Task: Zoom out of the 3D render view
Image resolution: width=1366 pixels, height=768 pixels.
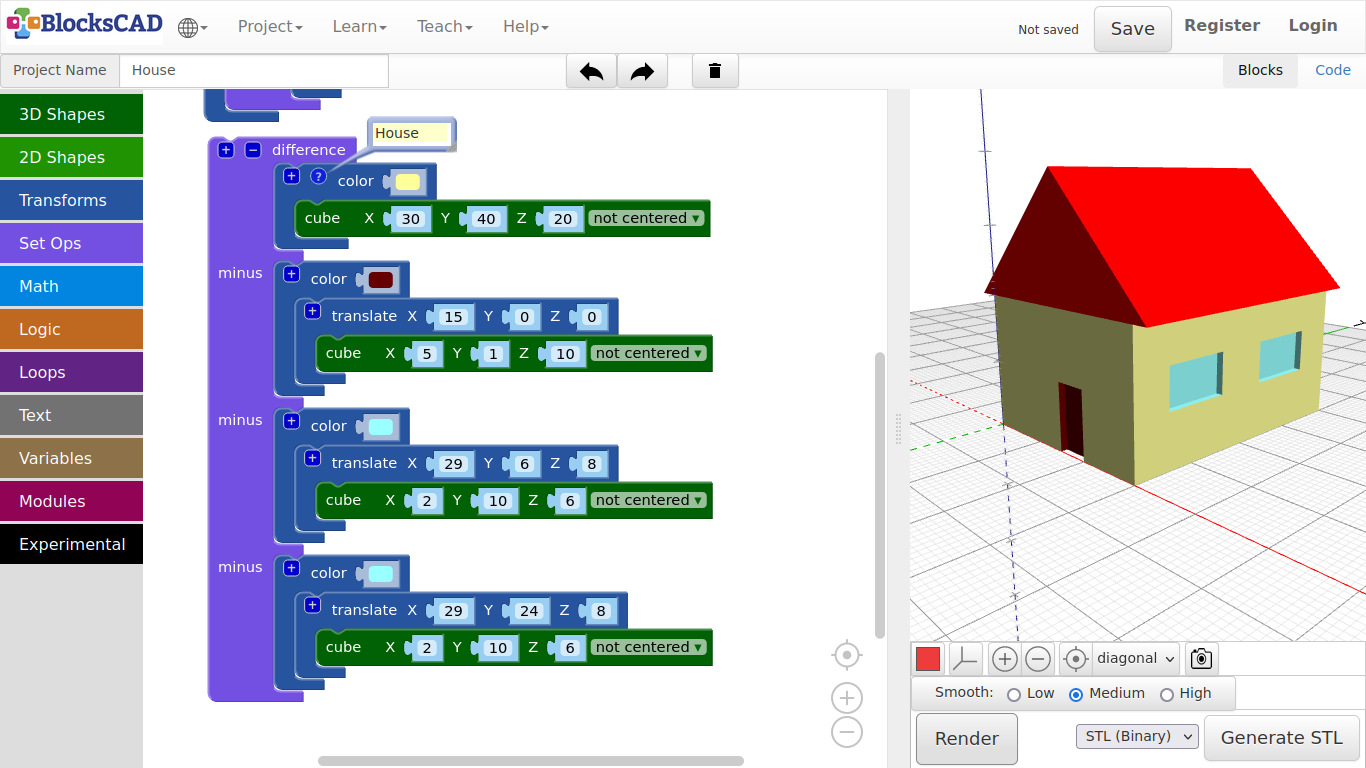Action: coord(1038,659)
